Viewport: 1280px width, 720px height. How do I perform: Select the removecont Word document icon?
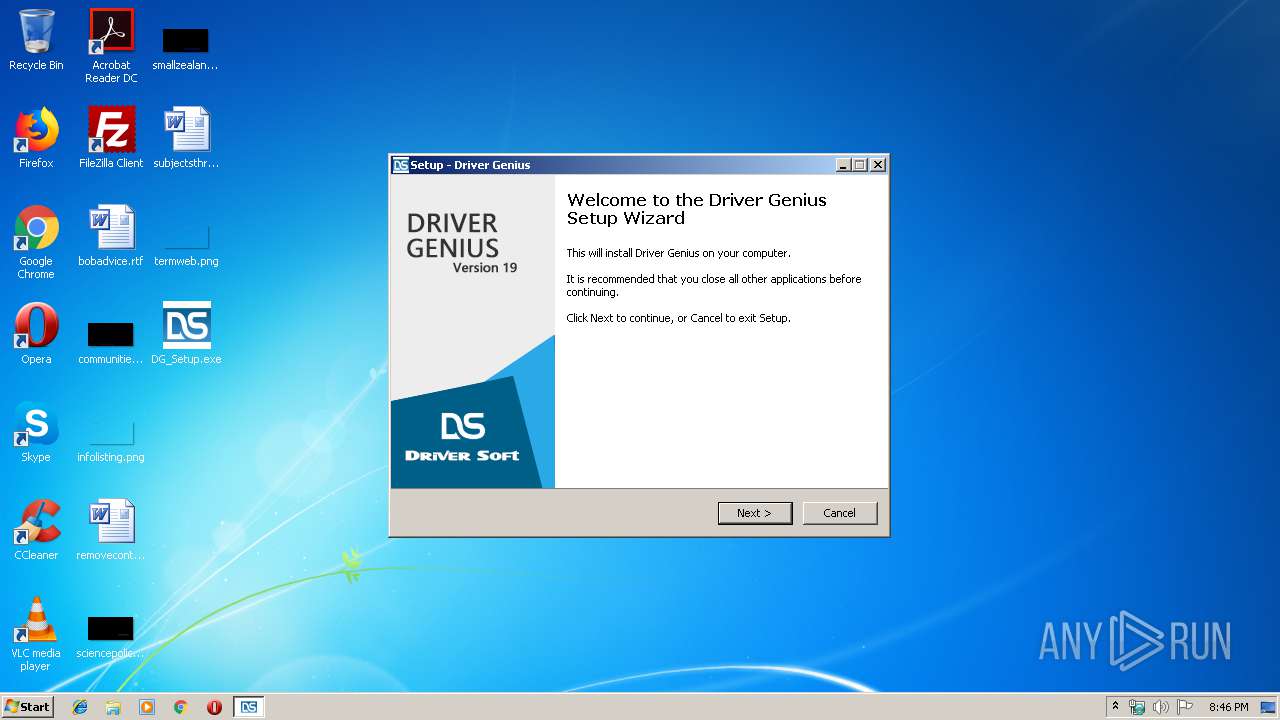(111, 530)
